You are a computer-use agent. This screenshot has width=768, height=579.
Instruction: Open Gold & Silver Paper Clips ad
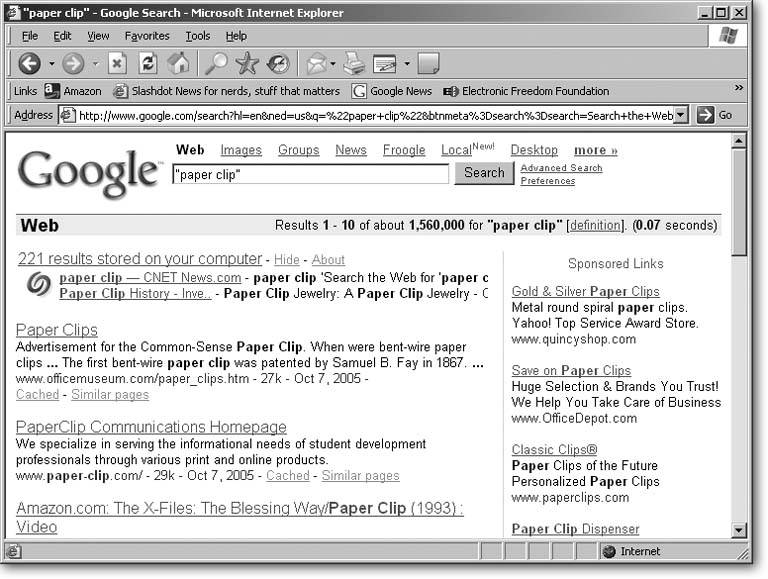585,291
